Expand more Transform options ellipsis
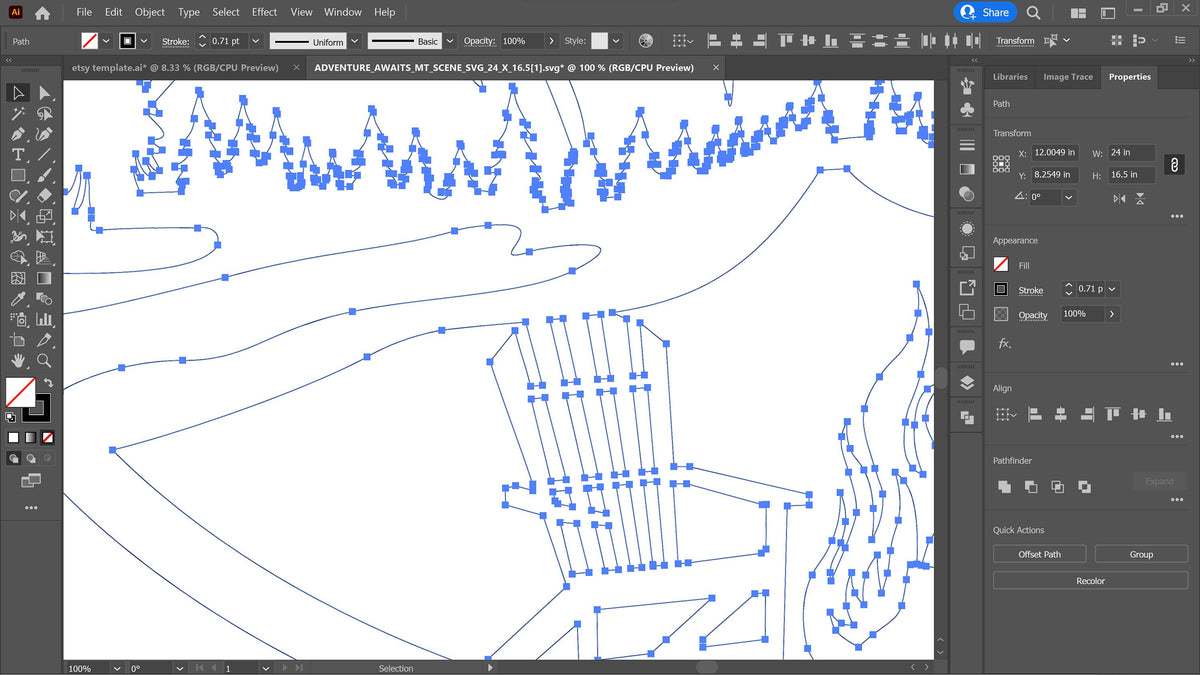The image size is (1200, 675). pos(1176,216)
